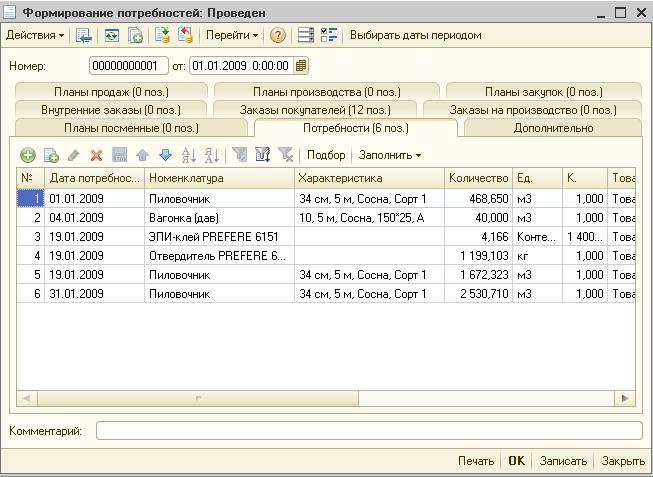
Task: Switch to Дополнительно tab
Action: pyautogui.click(x=553, y=128)
